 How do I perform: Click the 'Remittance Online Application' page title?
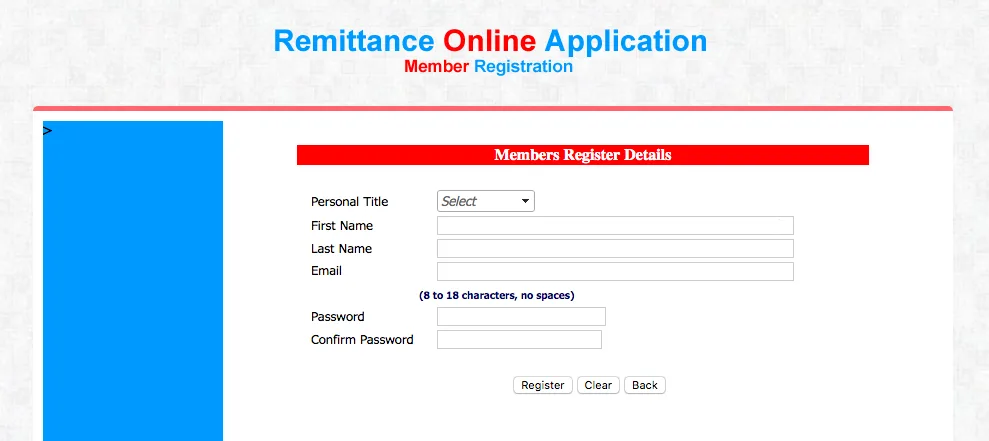pyautogui.click(x=490, y=41)
